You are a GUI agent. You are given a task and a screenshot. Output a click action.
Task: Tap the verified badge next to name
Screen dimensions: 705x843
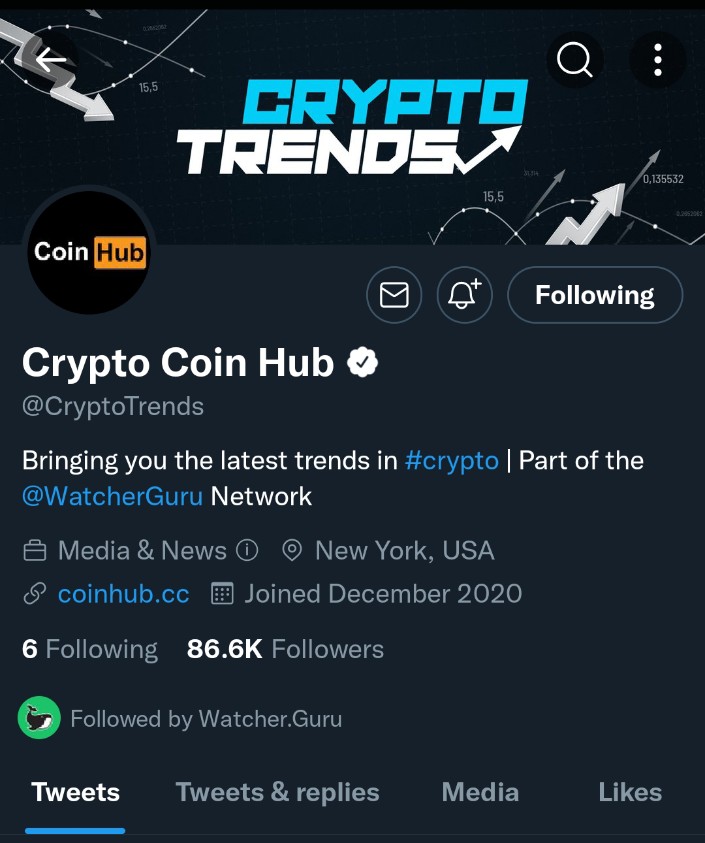[363, 363]
